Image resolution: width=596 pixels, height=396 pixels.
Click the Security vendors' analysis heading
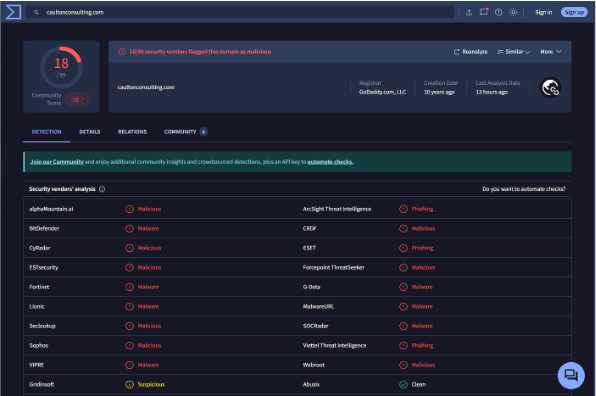point(62,189)
